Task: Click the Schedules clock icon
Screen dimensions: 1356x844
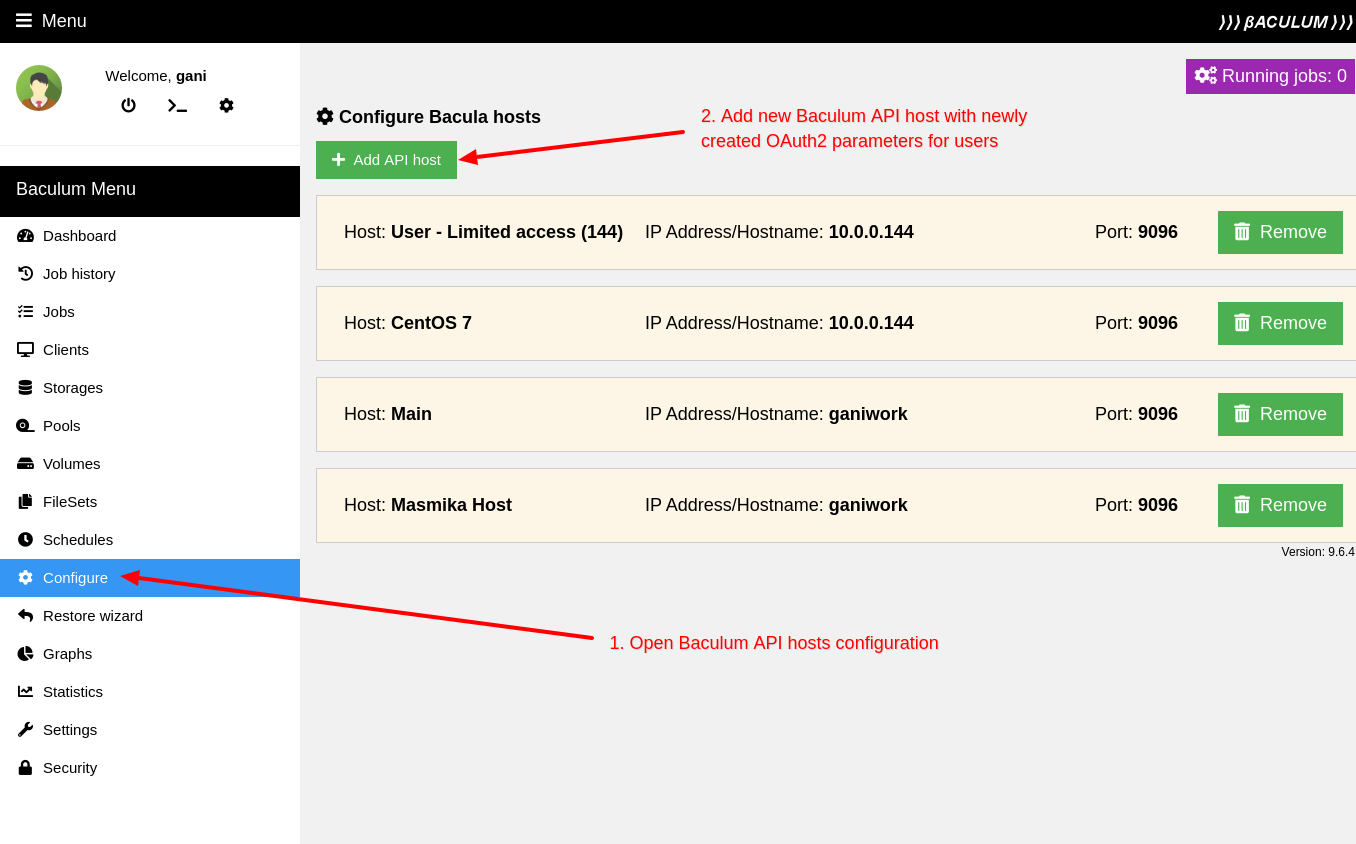Action: (x=25, y=540)
